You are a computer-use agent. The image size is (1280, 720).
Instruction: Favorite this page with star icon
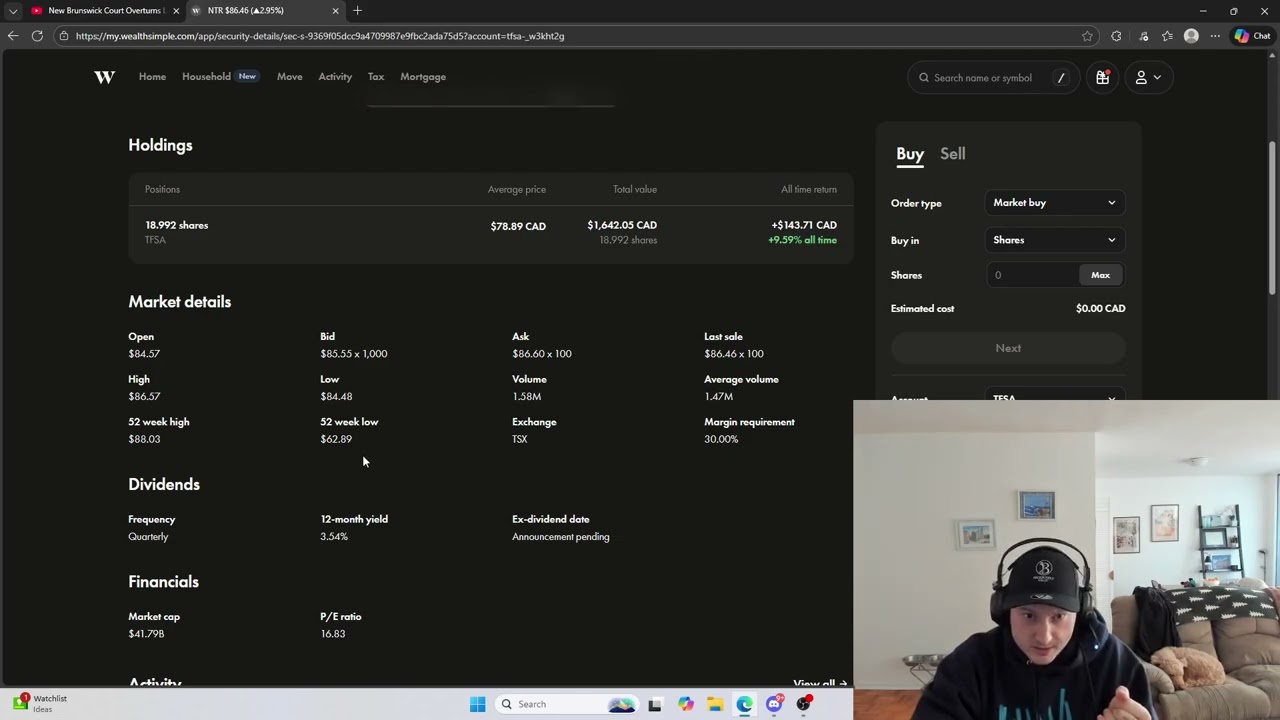[x=1087, y=36]
